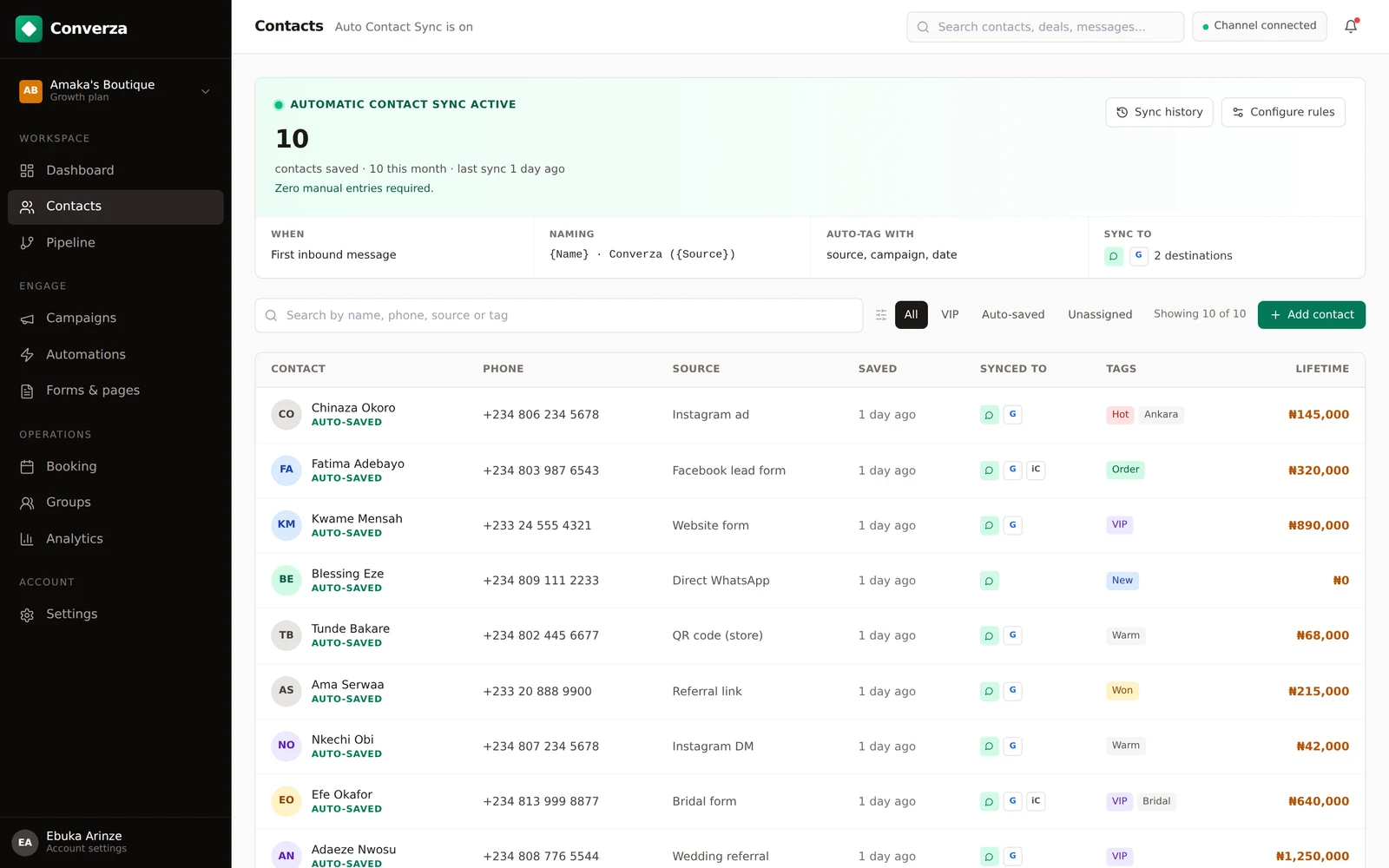1389x868 pixels.
Task: Click the Lifetime column header
Action: click(x=1322, y=369)
